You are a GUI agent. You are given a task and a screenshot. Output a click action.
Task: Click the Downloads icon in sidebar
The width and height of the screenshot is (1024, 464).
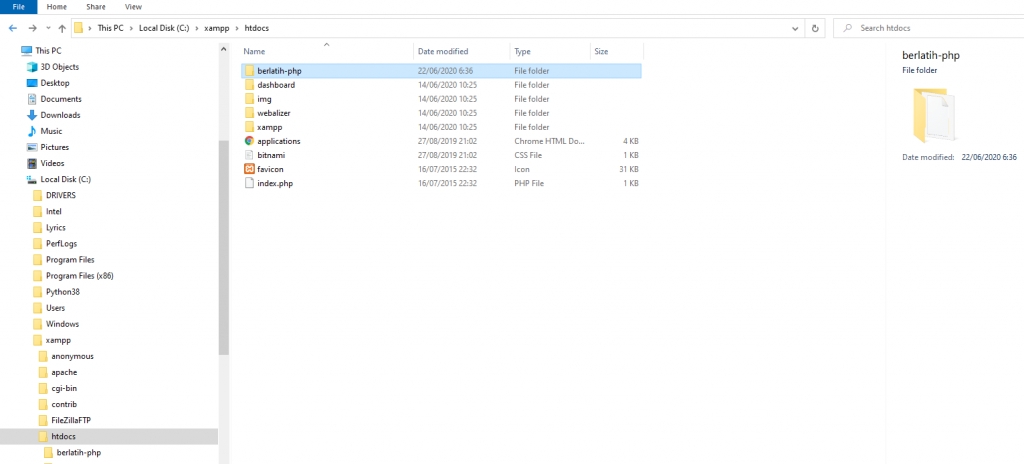pos(32,115)
